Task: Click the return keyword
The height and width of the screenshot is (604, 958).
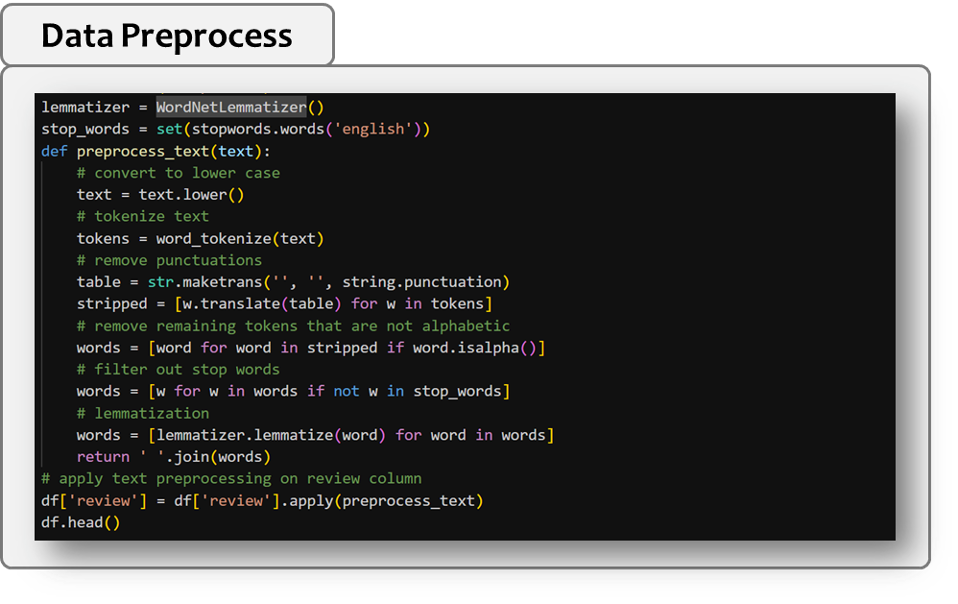Action: click(103, 457)
